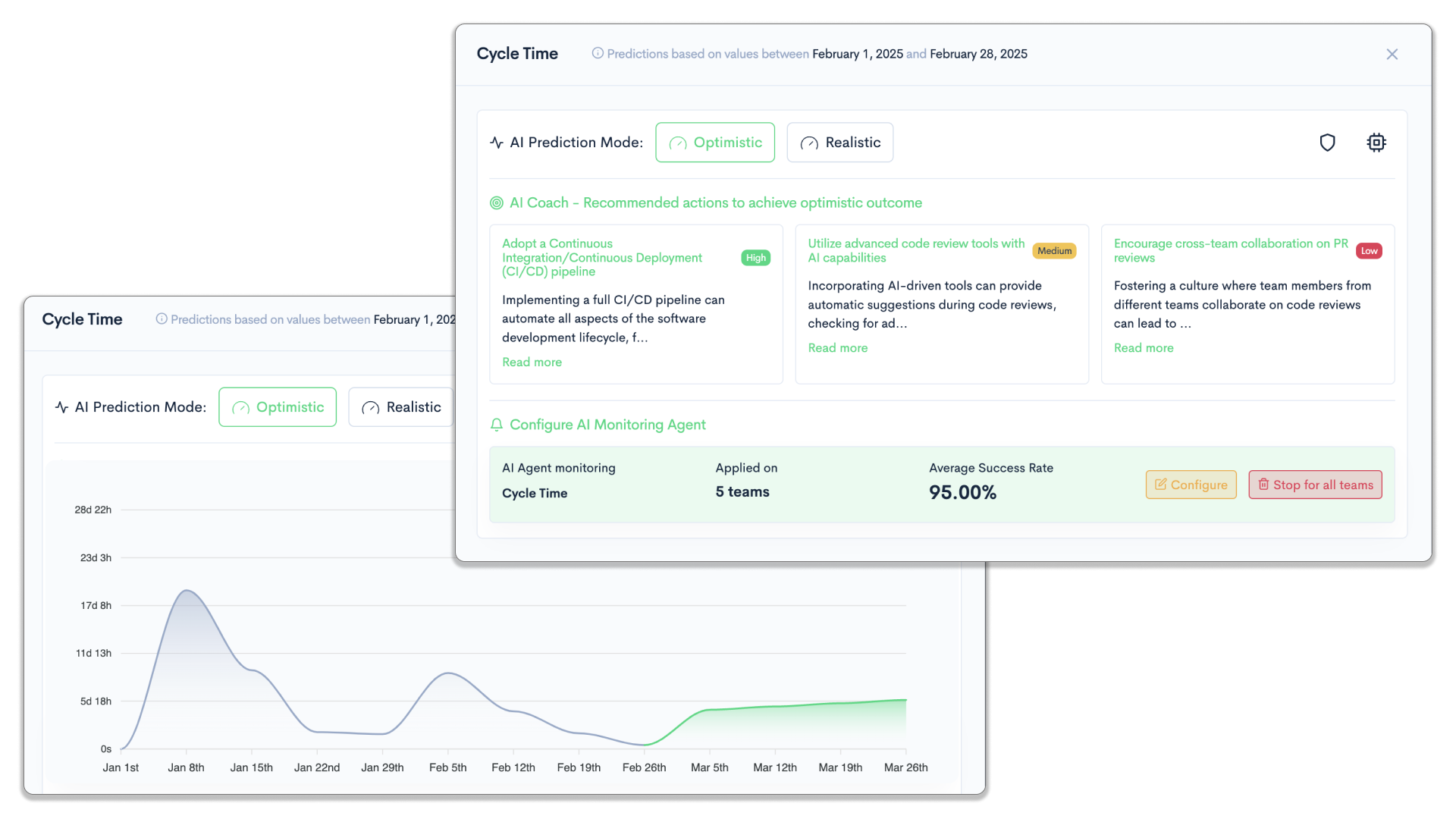1456x819 pixels.
Task: Click the '5 teams' applied-on value
Action: point(742,492)
